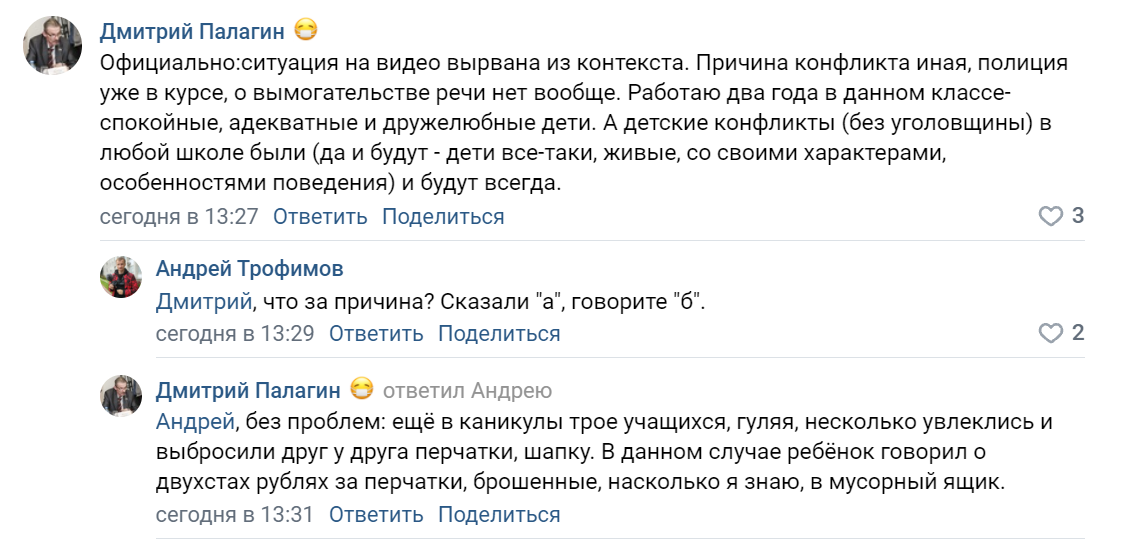Reply to the comment posted at 13:31
Image resolution: width=1125 pixels, height=540 pixels.
(x=376, y=515)
